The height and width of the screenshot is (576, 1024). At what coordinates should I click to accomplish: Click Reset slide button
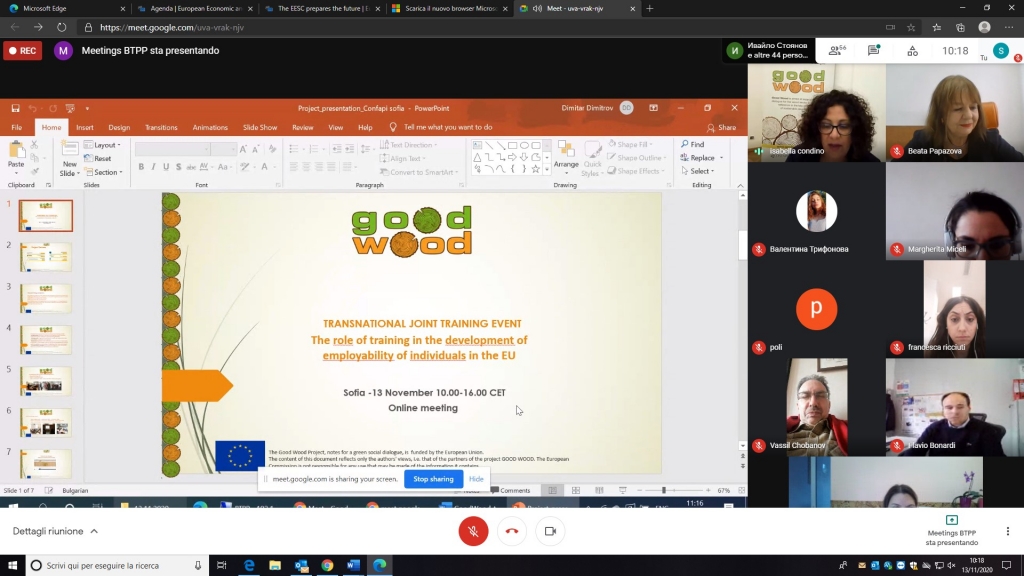pyautogui.click(x=98, y=159)
